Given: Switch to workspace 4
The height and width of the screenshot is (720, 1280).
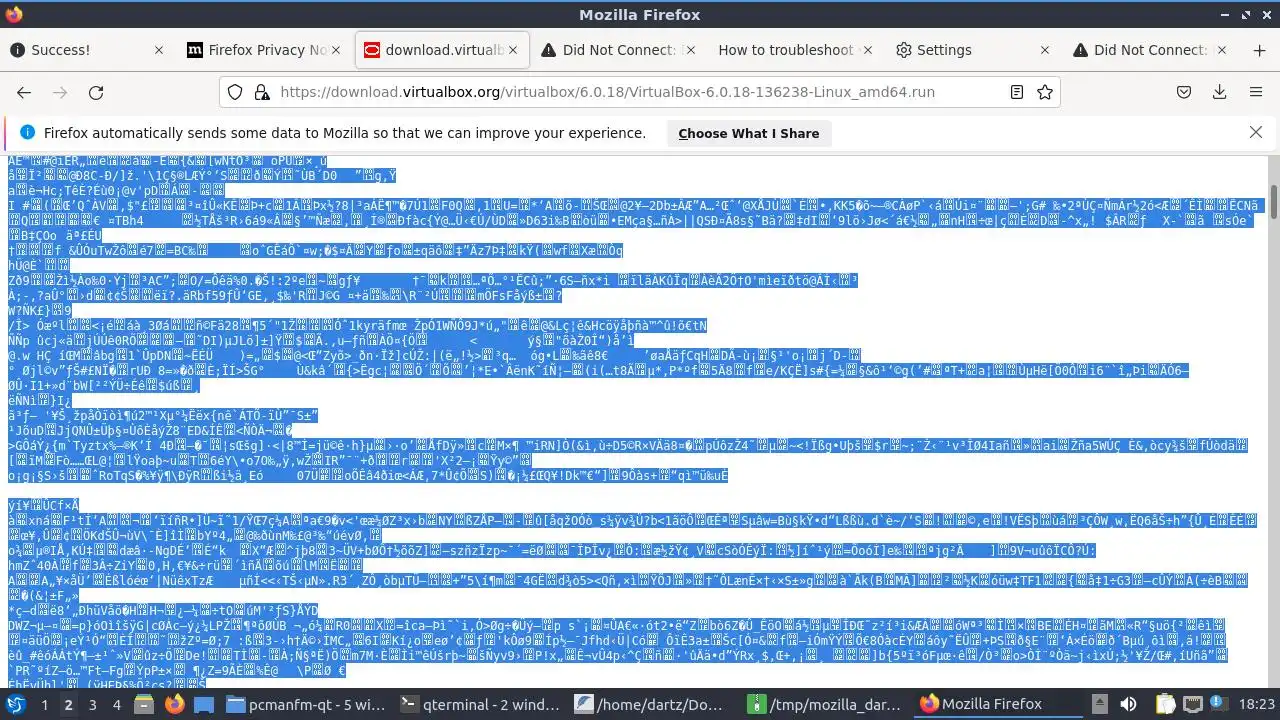Looking at the screenshot, I should coord(116,704).
